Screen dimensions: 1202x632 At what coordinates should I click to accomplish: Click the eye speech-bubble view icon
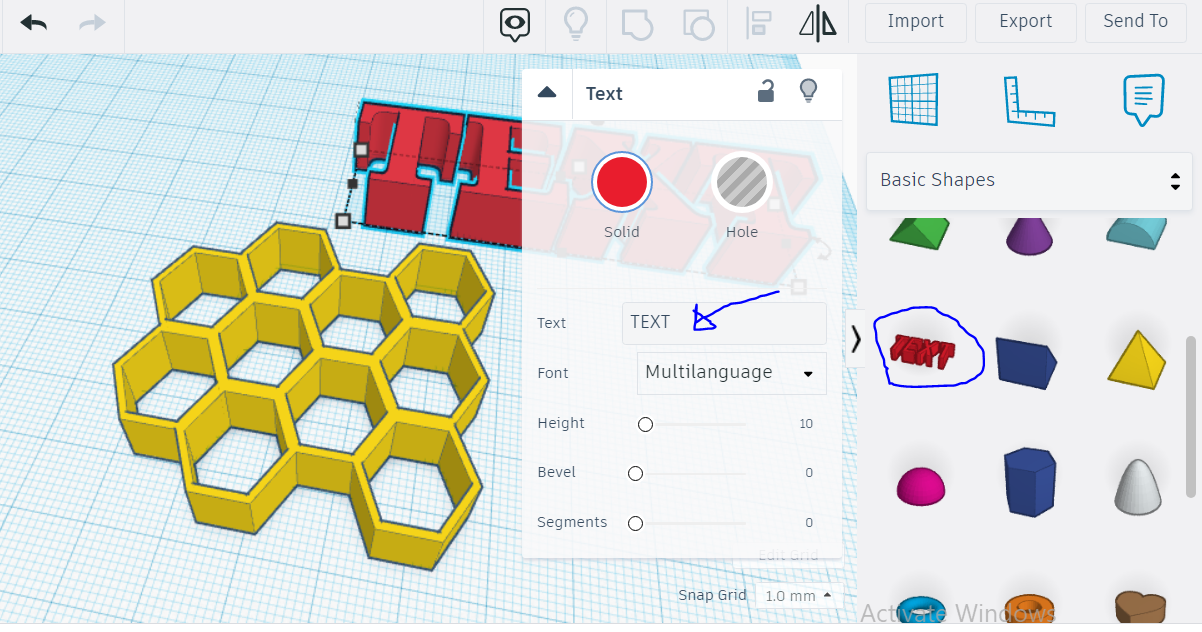pos(515,23)
